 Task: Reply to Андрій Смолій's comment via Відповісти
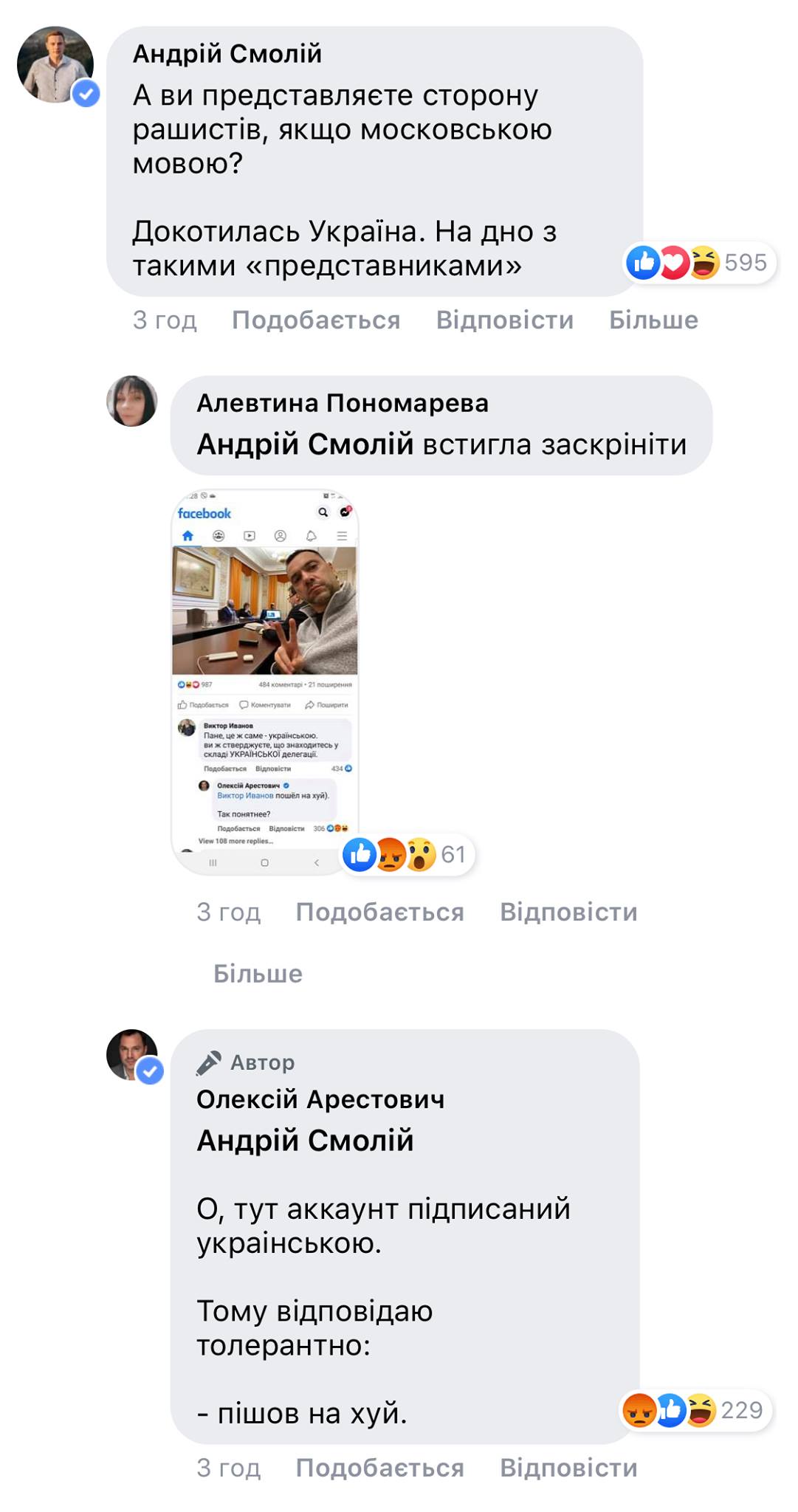tap(505, 320)
